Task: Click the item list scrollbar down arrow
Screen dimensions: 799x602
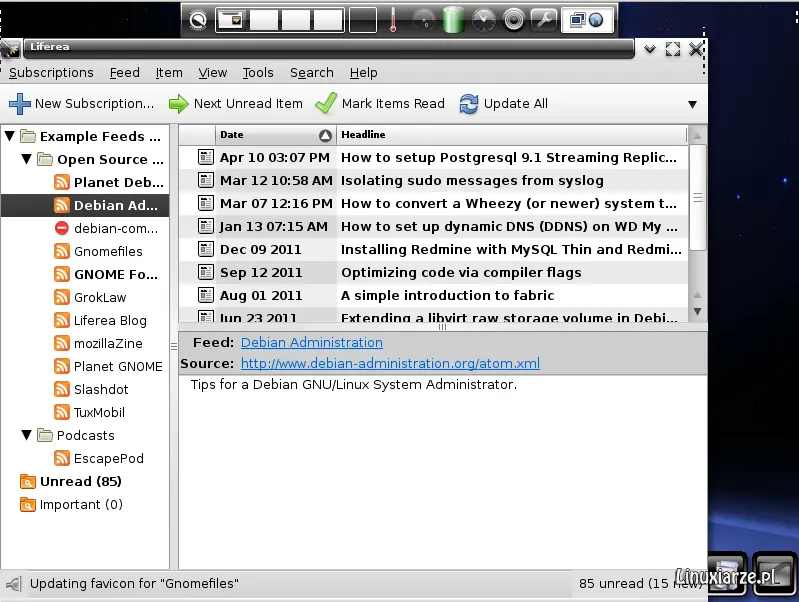Action: pos(698,311)
